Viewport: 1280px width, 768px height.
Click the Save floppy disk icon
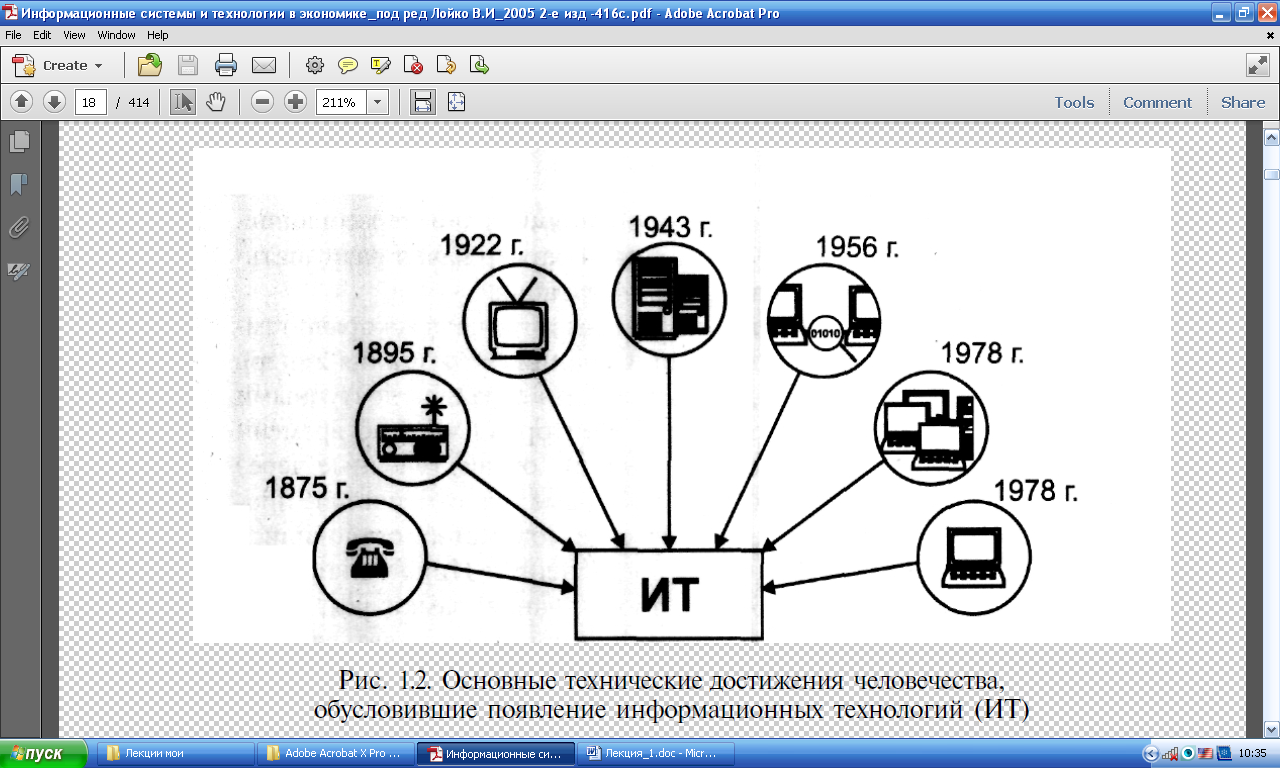click(188, 65)
